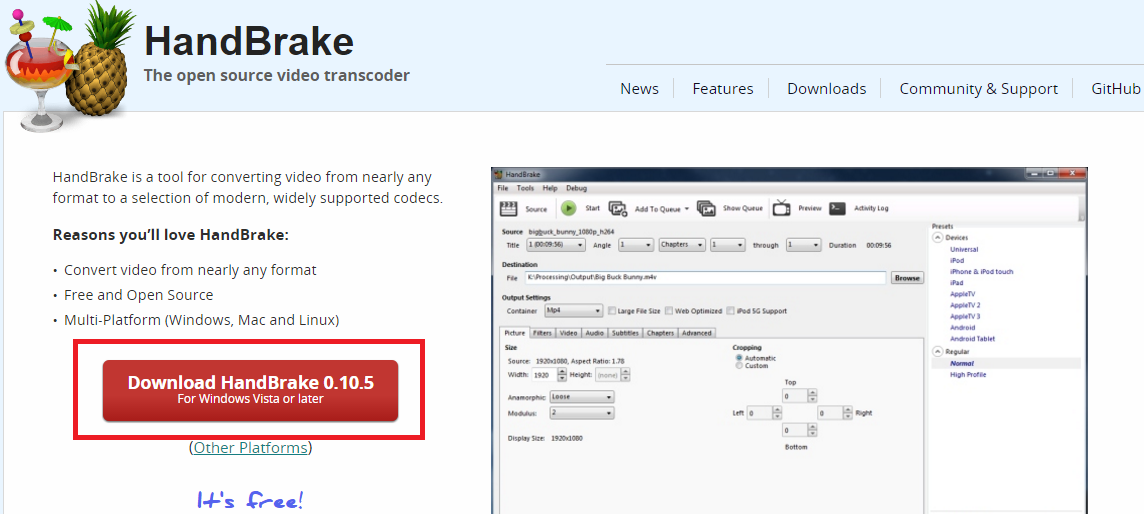Click the Top cropping stepper

coord(813,397)
